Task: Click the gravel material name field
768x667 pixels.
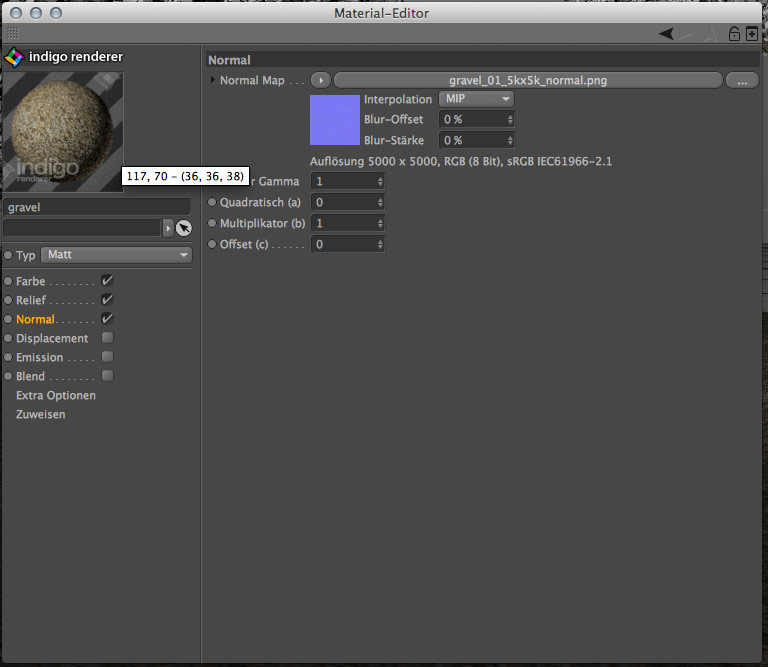Action: (96, 207)
